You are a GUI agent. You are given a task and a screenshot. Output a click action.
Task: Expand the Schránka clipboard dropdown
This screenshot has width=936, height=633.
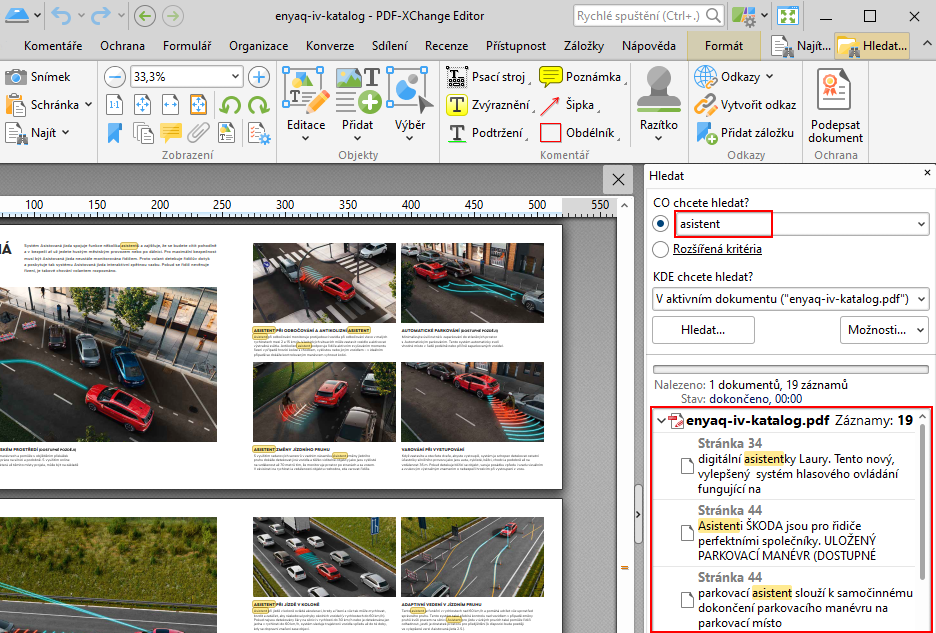tap(89, 105)
